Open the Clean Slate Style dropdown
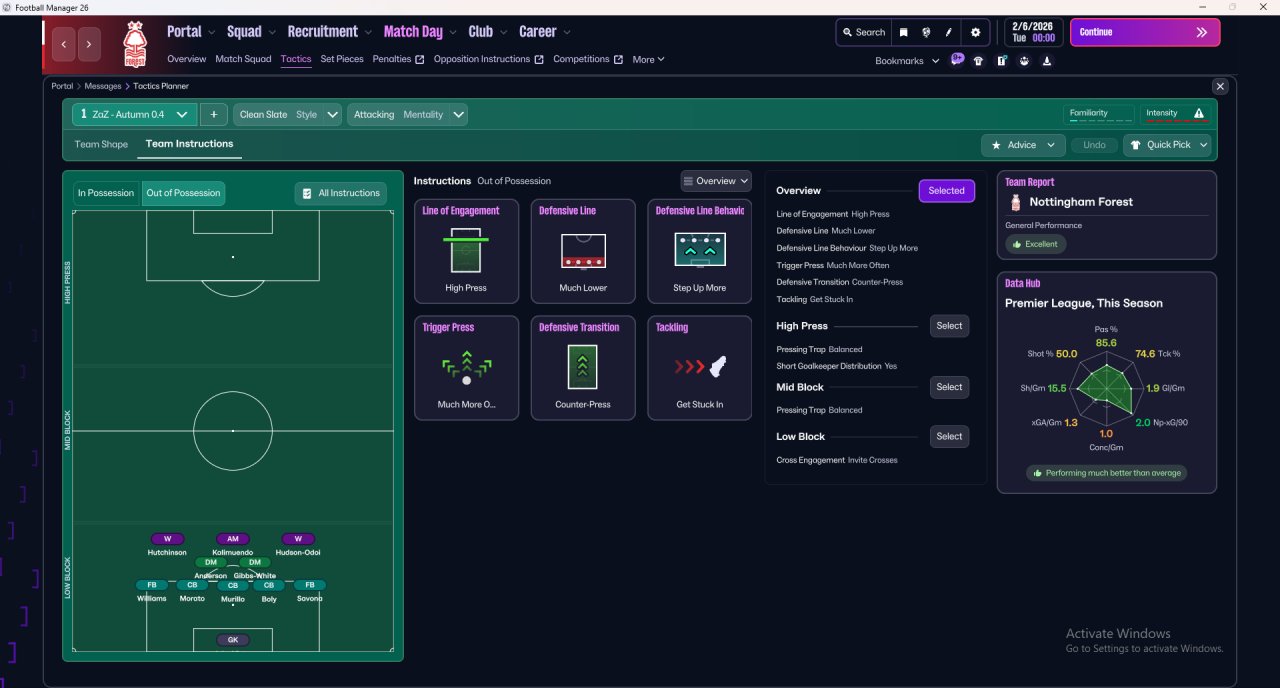The height and width of the screenshot is (688, 1280). (x=288, y=114)
